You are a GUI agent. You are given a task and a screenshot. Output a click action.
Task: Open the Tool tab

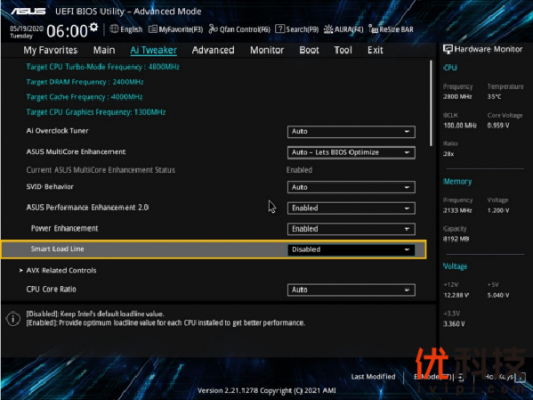343,50
